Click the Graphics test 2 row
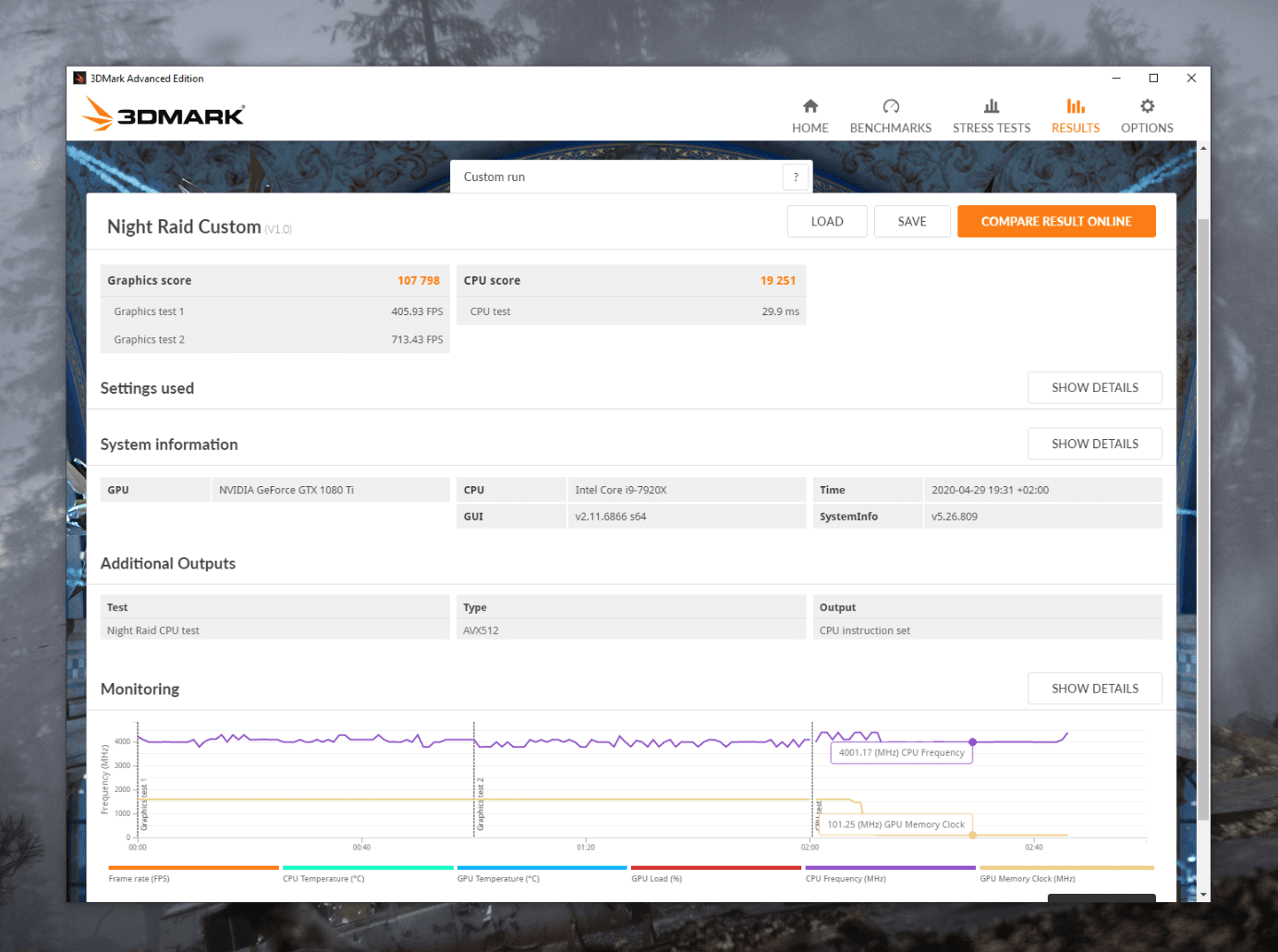 (275, 340)
